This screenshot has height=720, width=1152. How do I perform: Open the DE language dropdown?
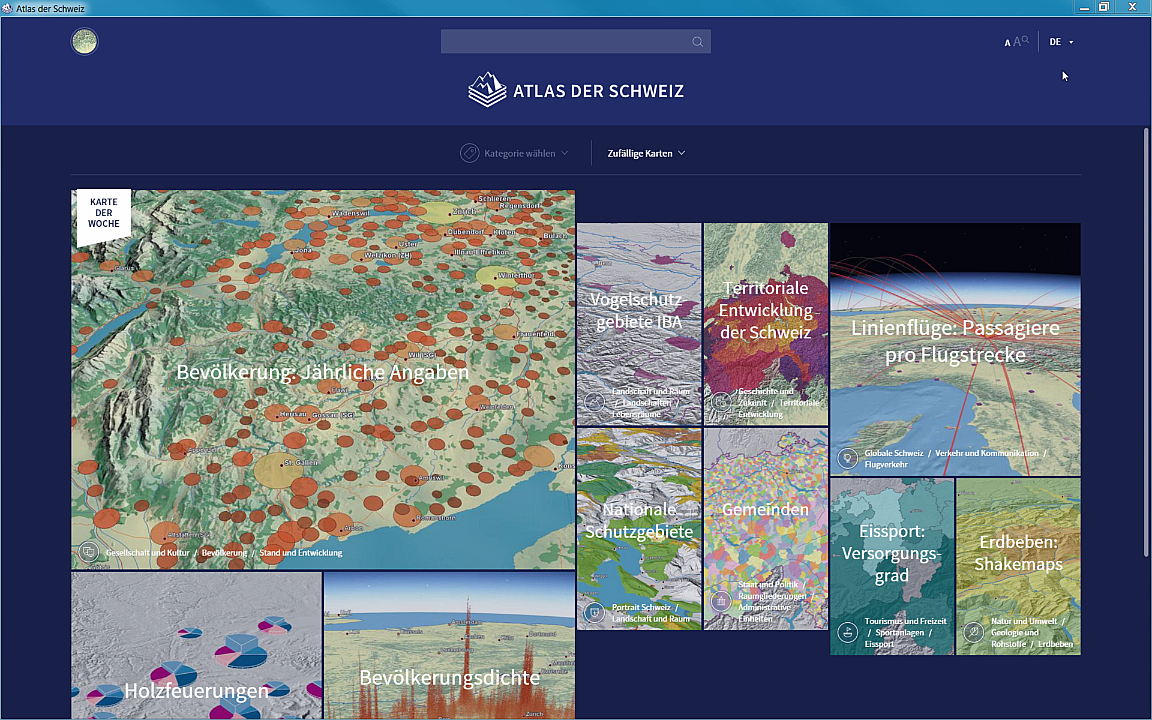pos(1061,42)
